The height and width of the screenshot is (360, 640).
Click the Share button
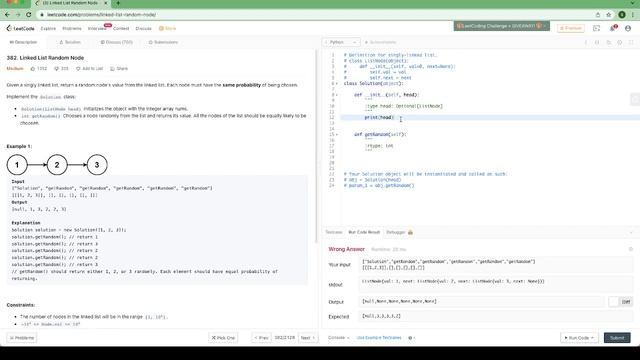[x=119, y=69]
